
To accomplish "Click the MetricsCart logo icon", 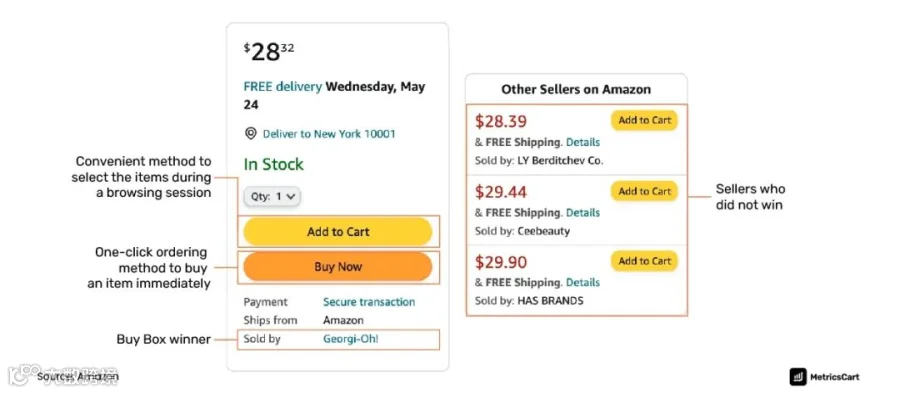I will point(798,377).
